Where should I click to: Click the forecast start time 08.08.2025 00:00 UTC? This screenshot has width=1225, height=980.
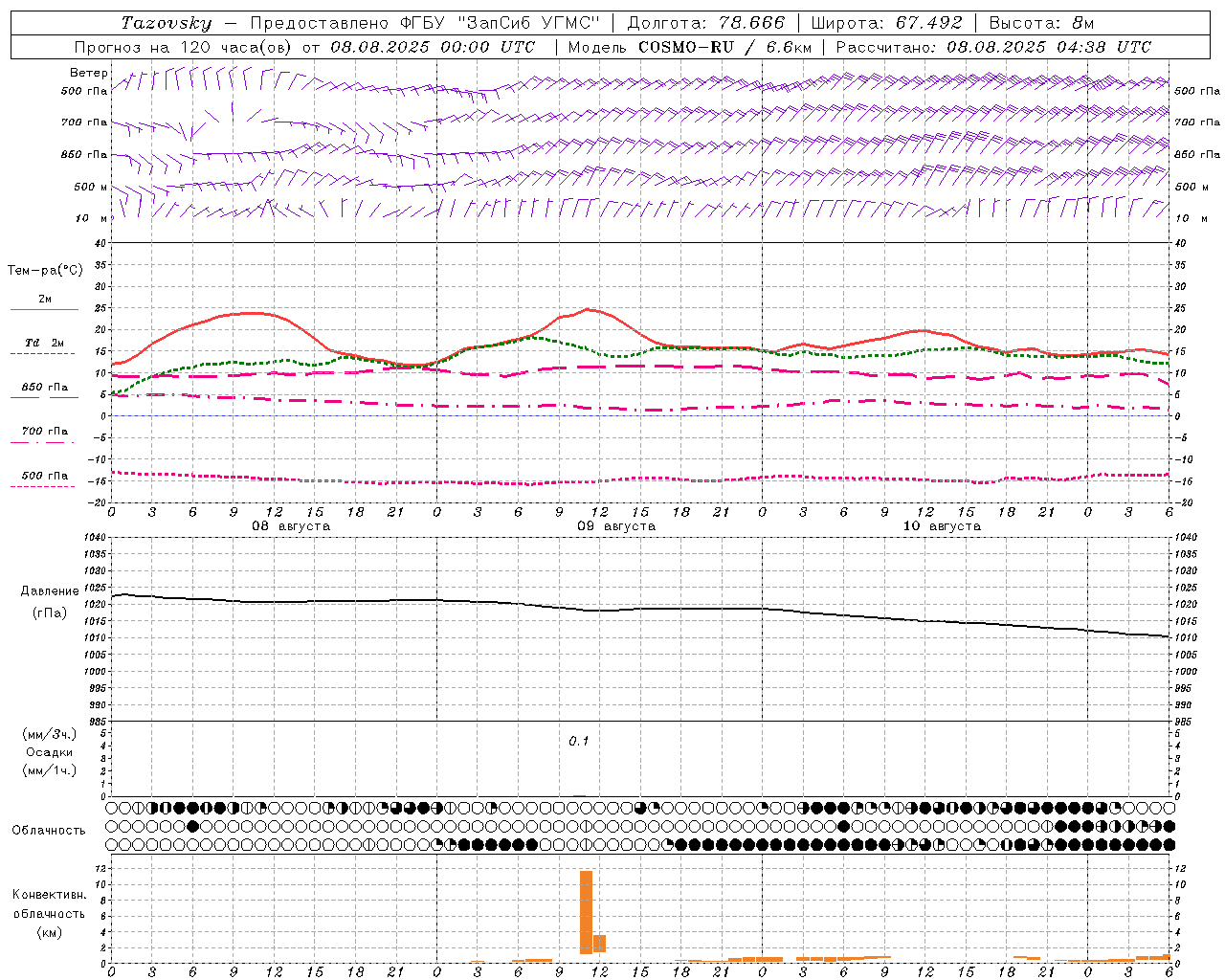(x=433, y=47)
